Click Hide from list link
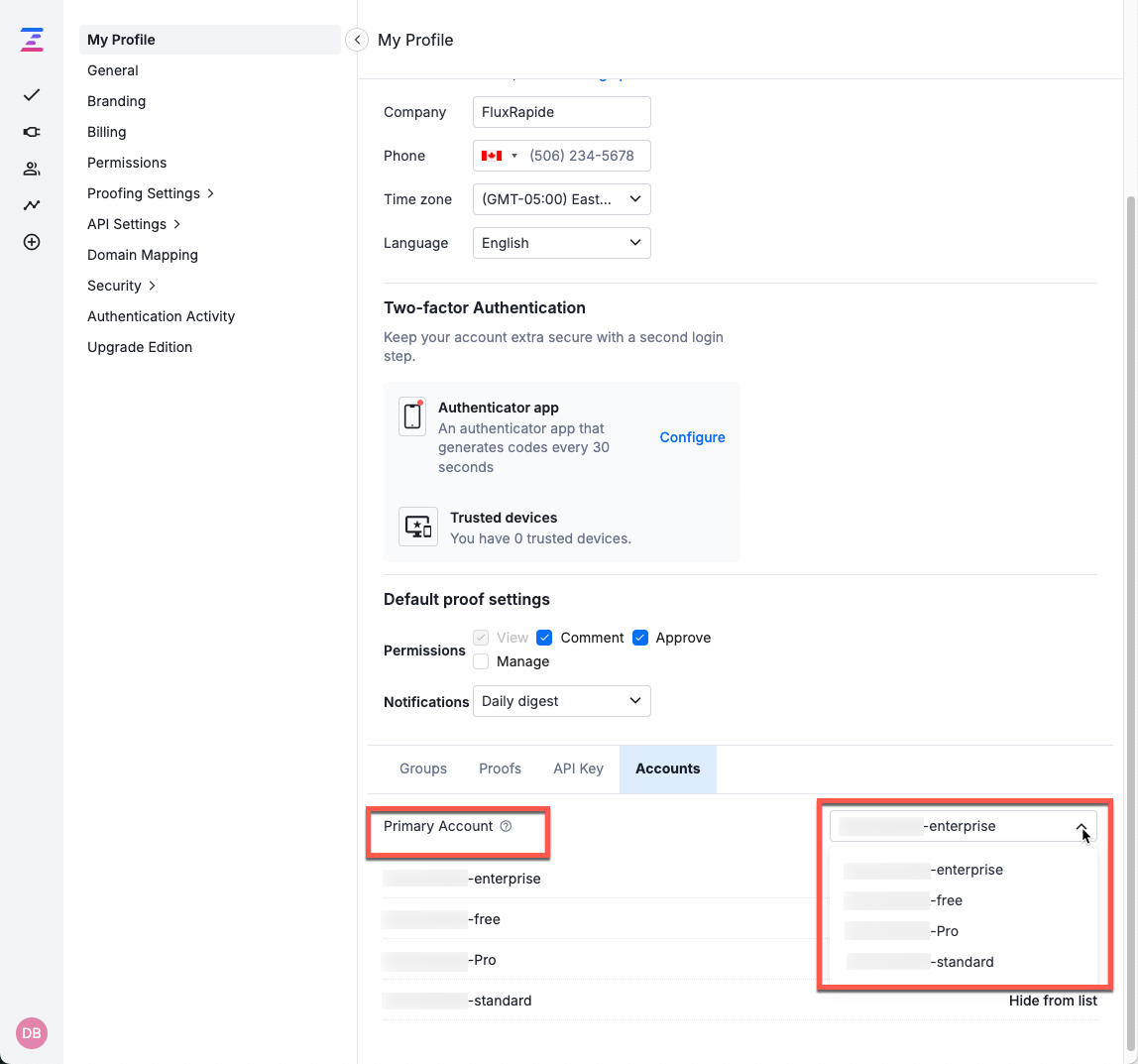The height and width of the screenshot is (1064, 1138). pyautogui.click(x=1053, y=1001)
